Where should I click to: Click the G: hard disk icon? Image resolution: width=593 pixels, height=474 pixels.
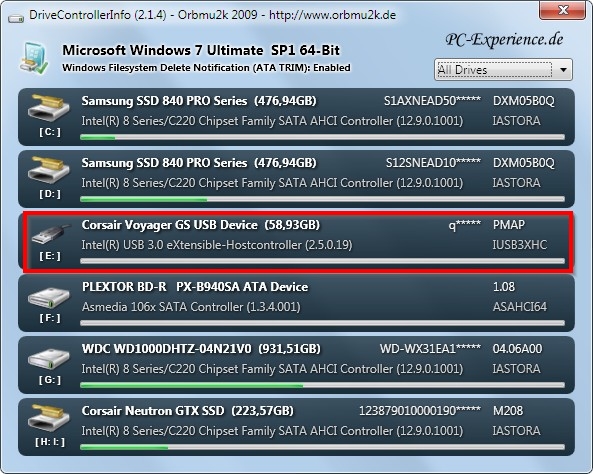pyautogui.click(x=49, y=359)
